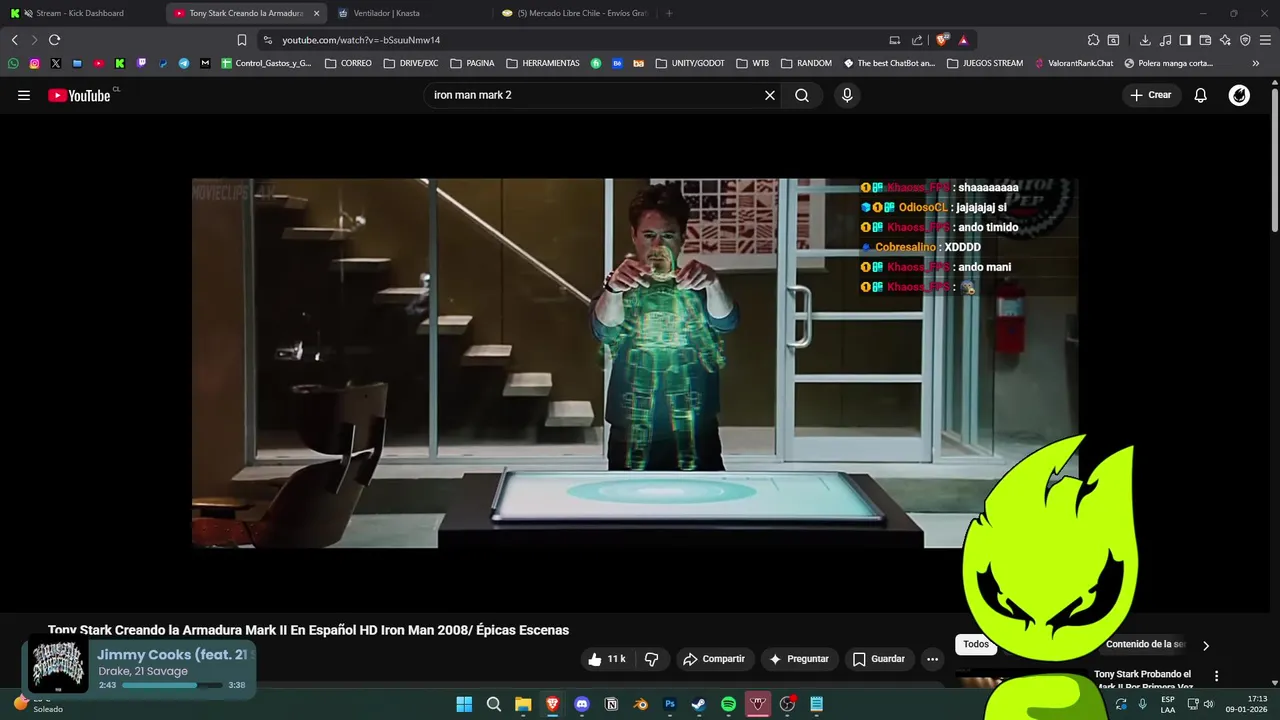Screen dimensions: 1280x720
Task: Click the address bar URL
Action: pyautogui.click(x=361, y=40)
